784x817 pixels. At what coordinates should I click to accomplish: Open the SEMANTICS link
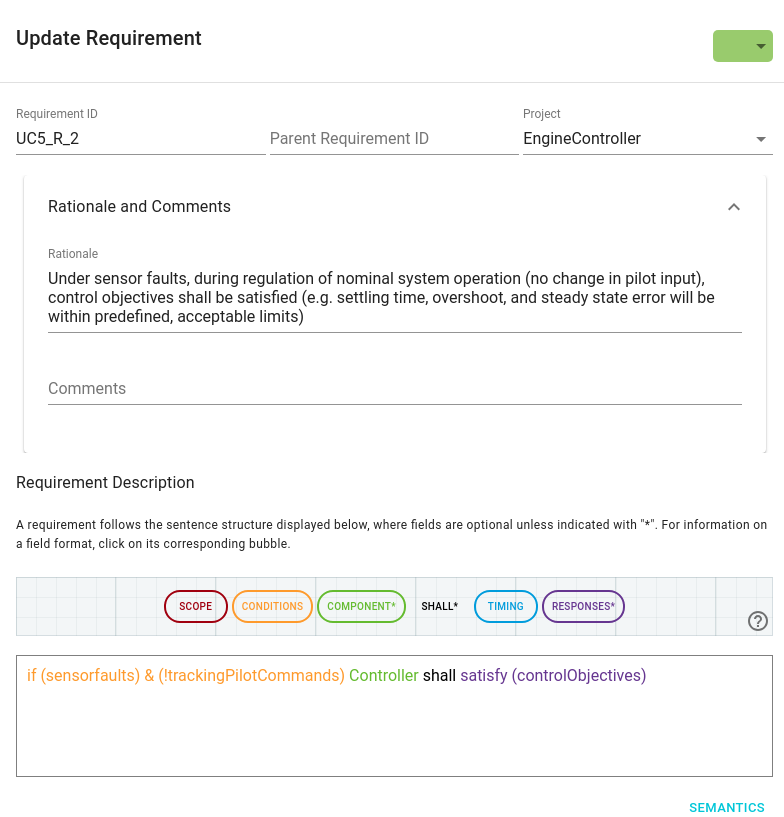pos(726,808)
